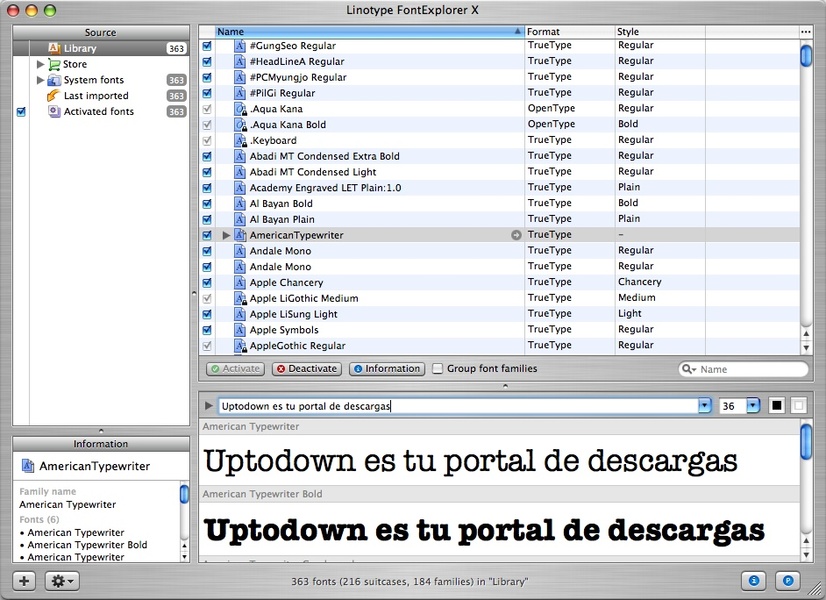
Task: Expand the AmericanTypewriter font family row
Action: (x=226, y=235)
